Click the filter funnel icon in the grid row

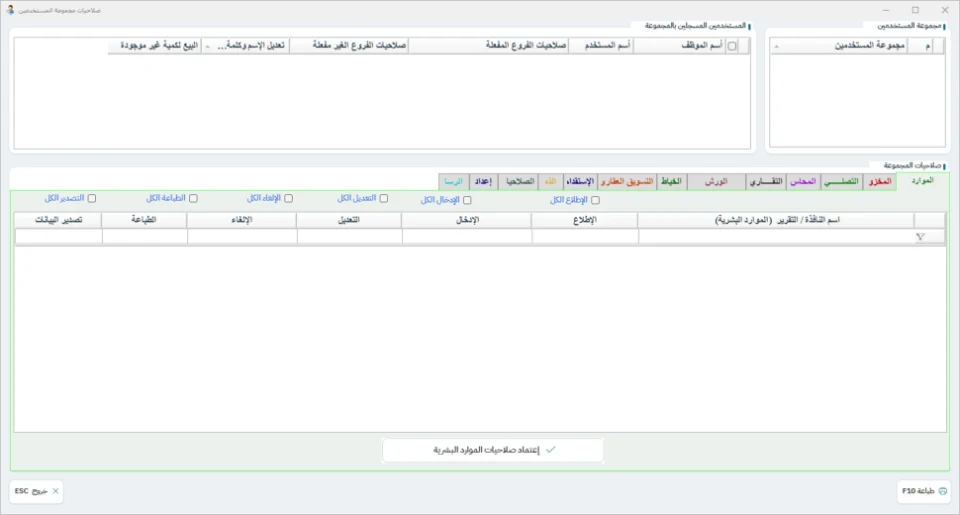coord(920,237)
